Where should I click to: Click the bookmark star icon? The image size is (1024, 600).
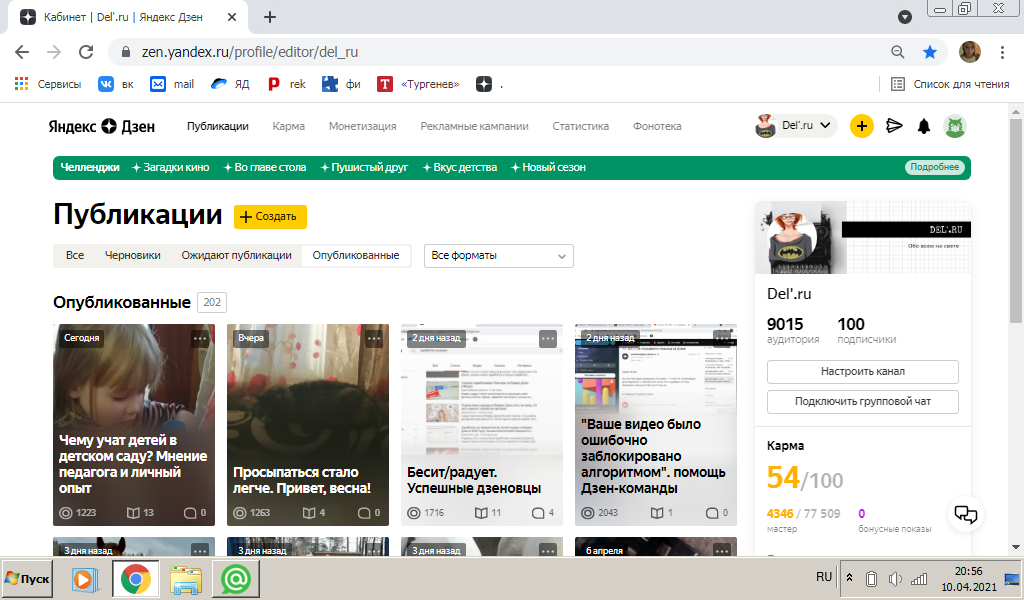click(x=930, y=52)
